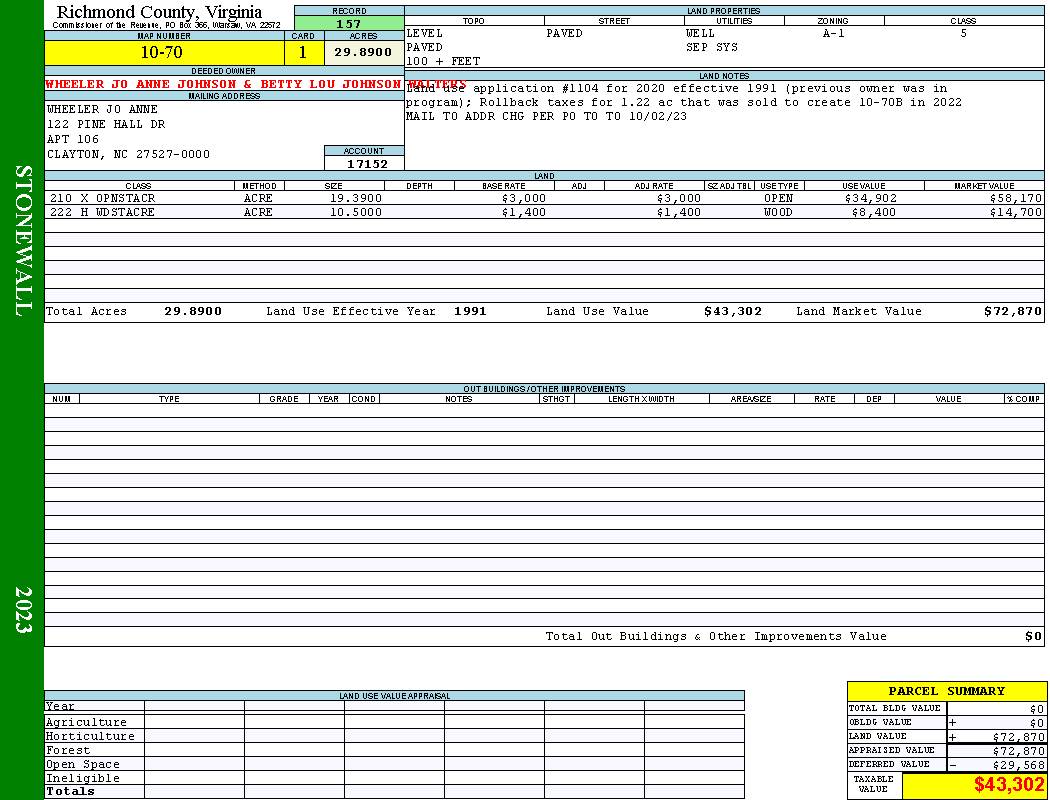Screen dimensions: 1050x800
Task: Select the 210 X OPNSTACR land row
Action: pos(544,198)
